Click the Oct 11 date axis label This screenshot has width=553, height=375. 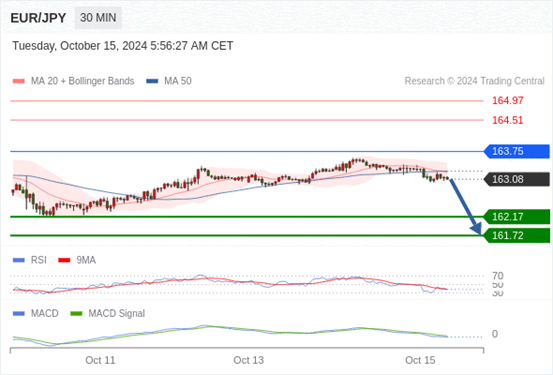pyautogui.click(x=100, y=360)
